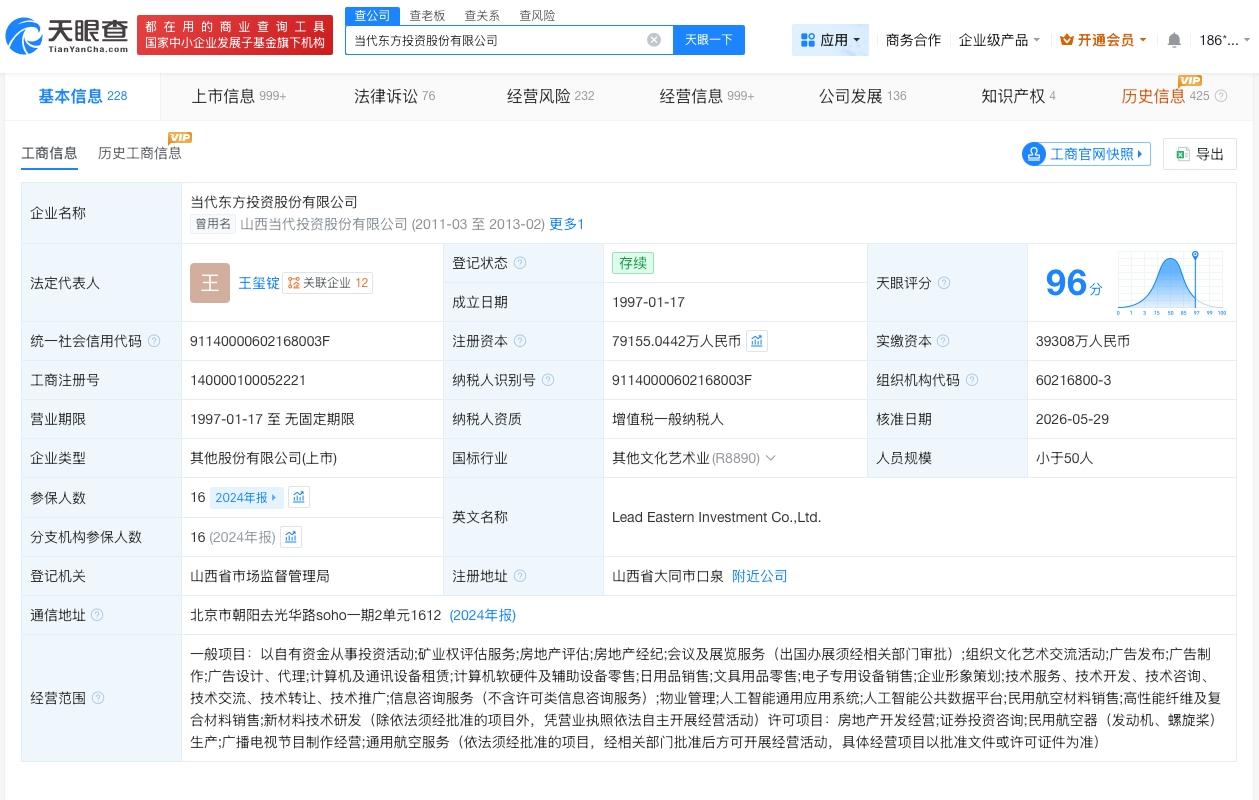
Task: Open the 应用 dropdown
Action: coord(830,40)
